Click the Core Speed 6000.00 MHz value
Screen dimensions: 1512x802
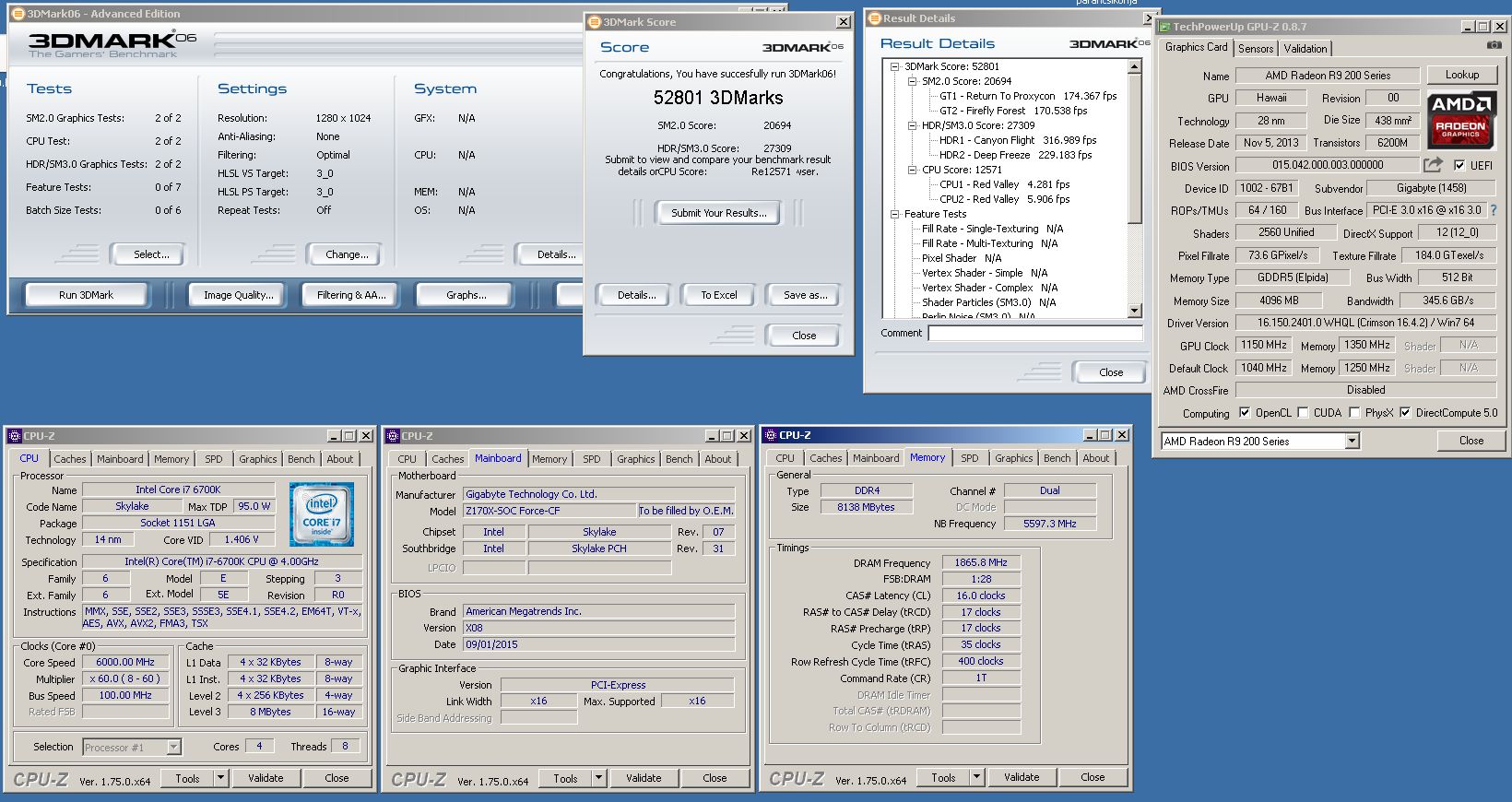pyautogui.click(x=125, y=662)
